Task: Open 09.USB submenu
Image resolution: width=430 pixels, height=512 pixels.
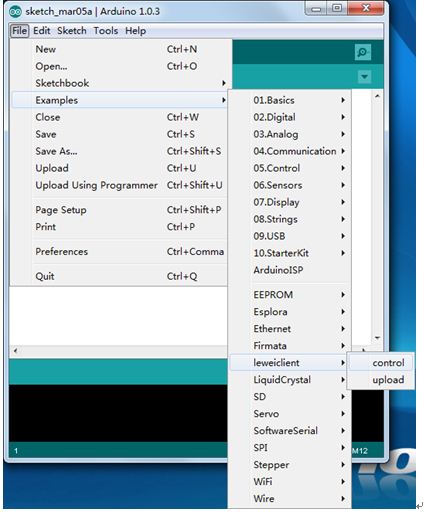Action: point(290,236)
